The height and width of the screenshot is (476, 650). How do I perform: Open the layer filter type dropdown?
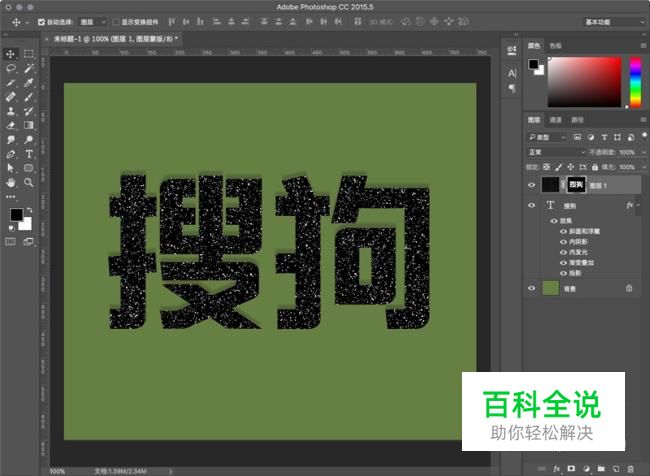pos(547,137)
